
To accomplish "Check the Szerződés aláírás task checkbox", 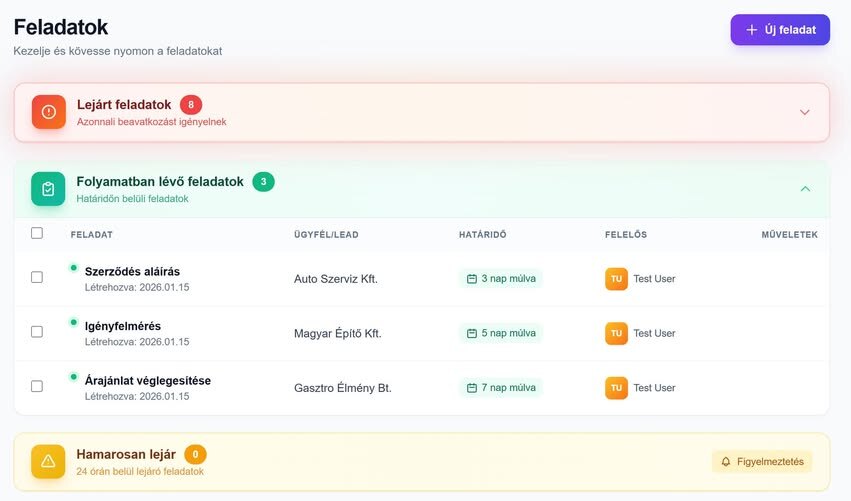I will pyautogui.click(x=37, y=277).
